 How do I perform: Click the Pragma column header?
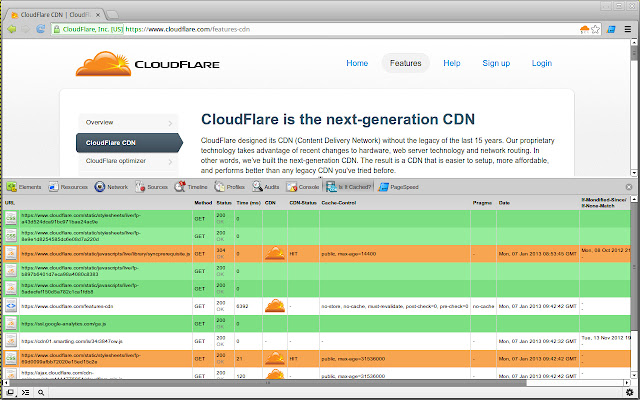pyautogui.click(x=482, y=202)
